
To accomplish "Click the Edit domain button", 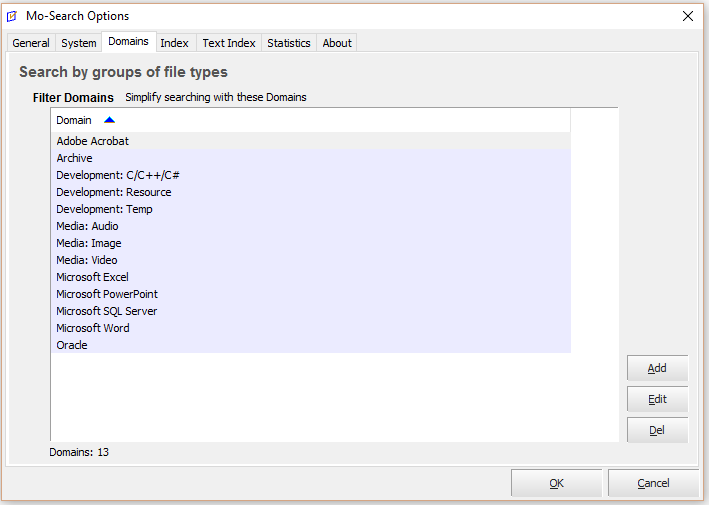I will coord(657,399).
